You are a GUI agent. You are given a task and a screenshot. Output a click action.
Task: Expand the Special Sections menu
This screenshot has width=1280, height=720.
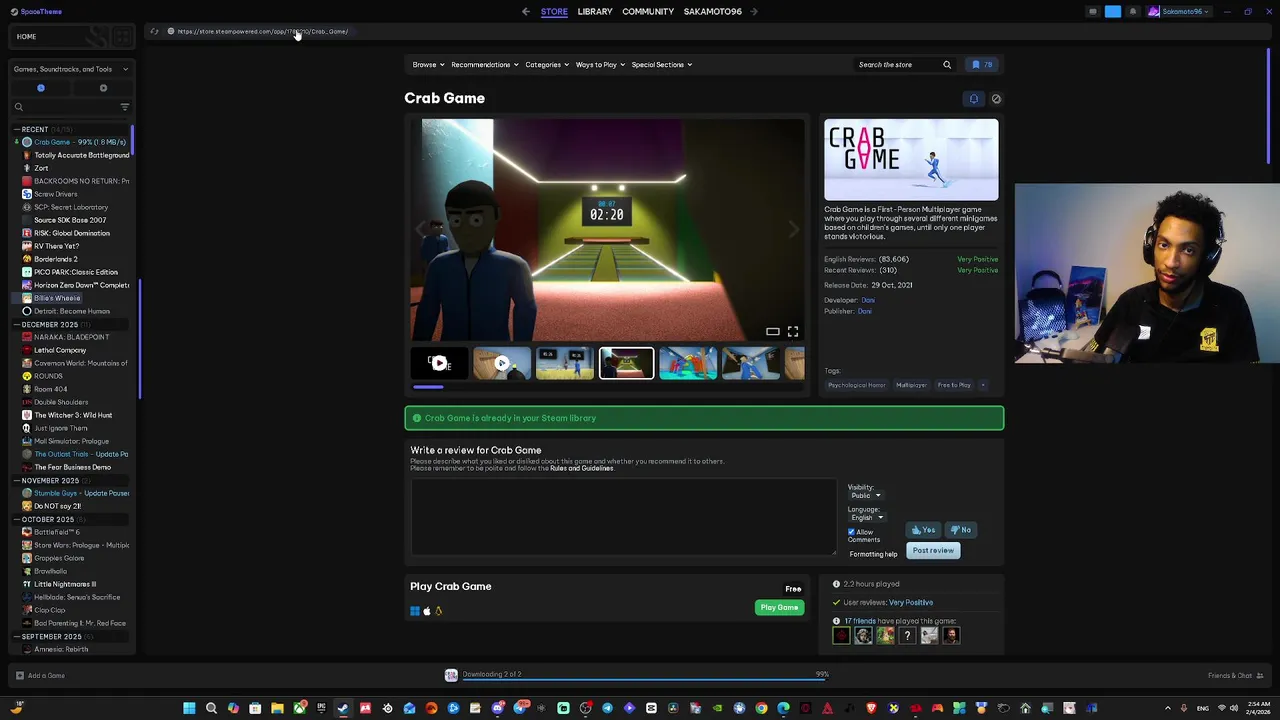coord(661,65)
